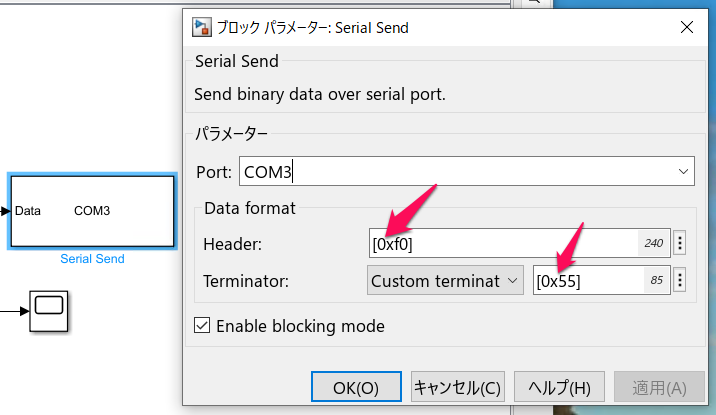Open the Terminator value's three-dot options menu
This screenshot has width=716, height=415.
[x=680, y=280]
